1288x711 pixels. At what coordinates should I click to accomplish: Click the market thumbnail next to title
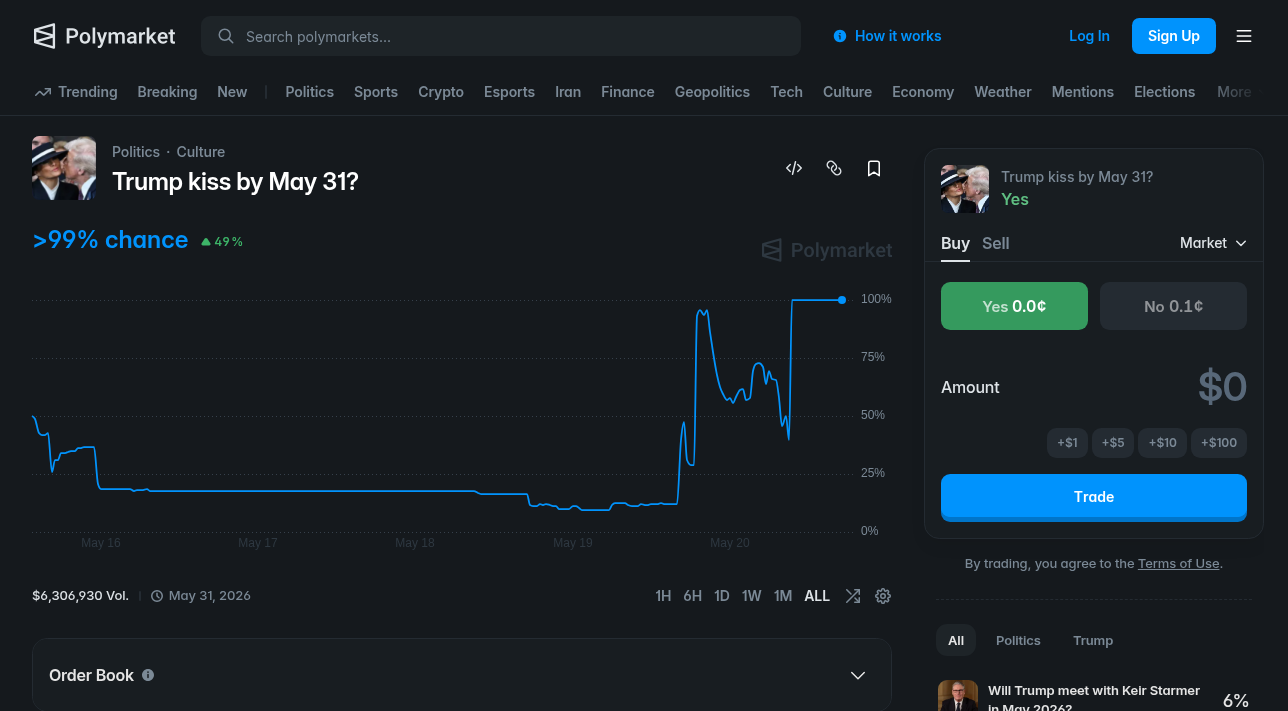pos(64,168)
